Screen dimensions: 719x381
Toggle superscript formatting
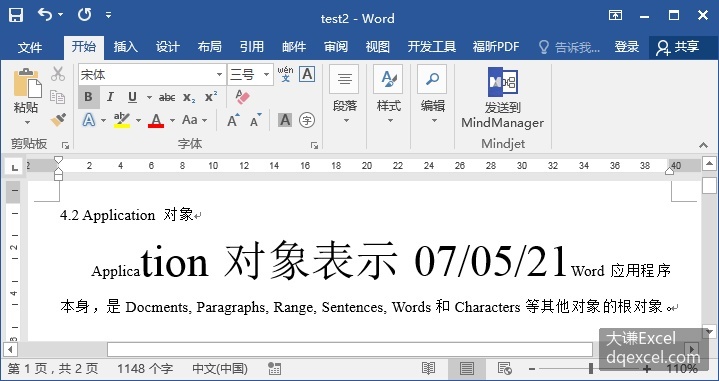click(211, 97)
